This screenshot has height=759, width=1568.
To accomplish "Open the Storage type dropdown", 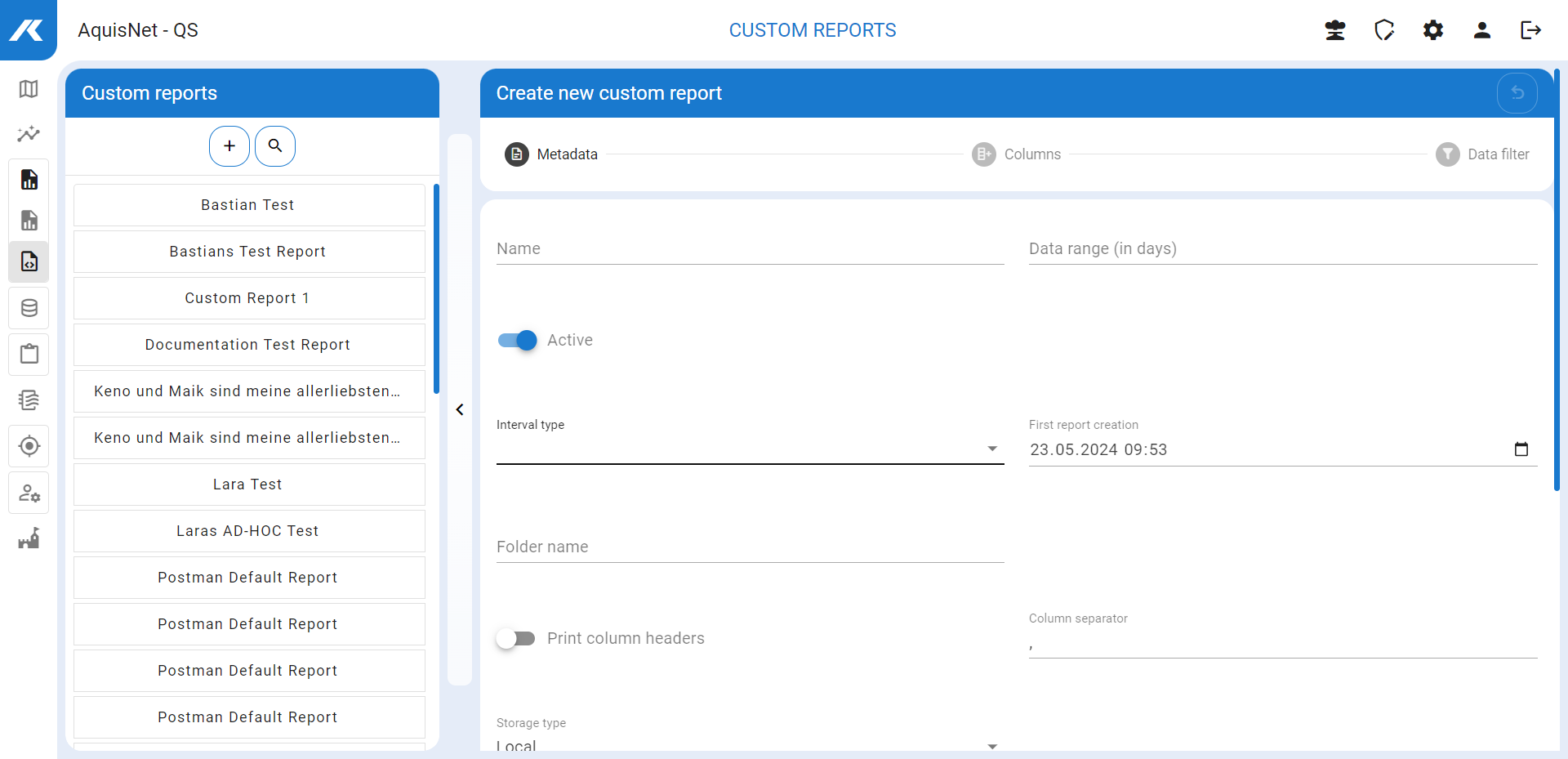I will coord(750,744).
